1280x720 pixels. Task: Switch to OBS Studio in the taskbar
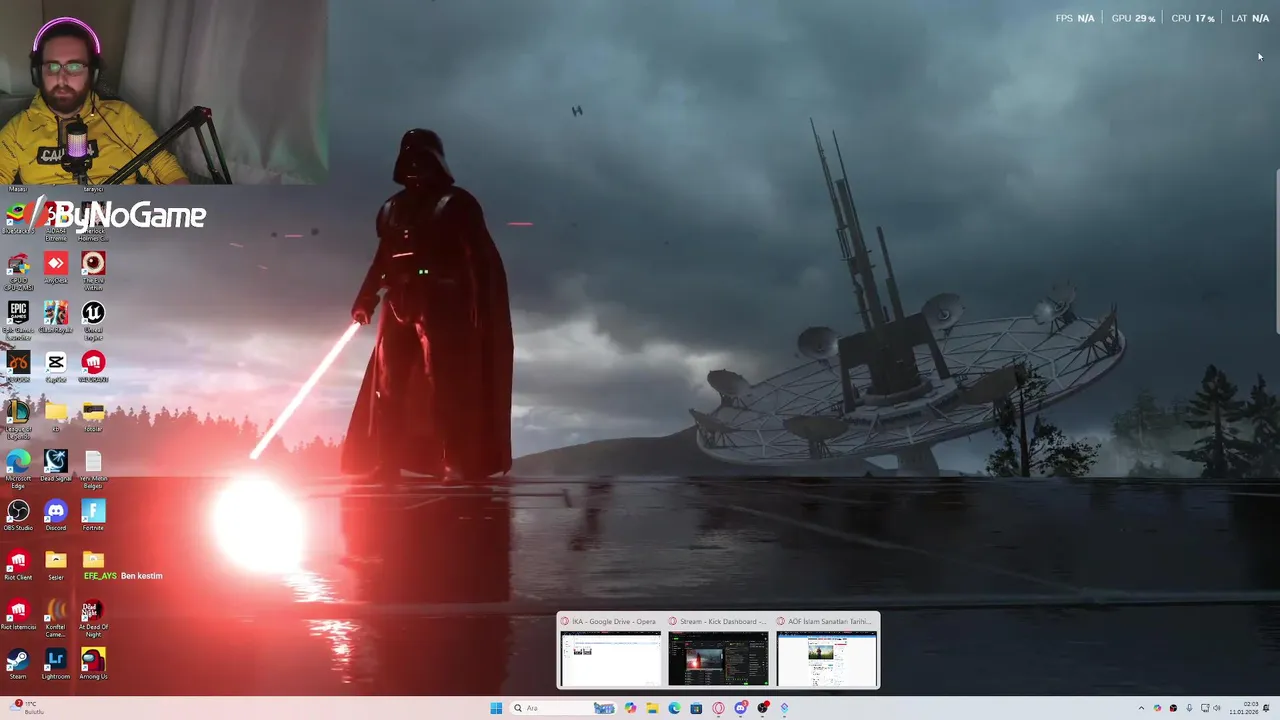pos(763,708)
